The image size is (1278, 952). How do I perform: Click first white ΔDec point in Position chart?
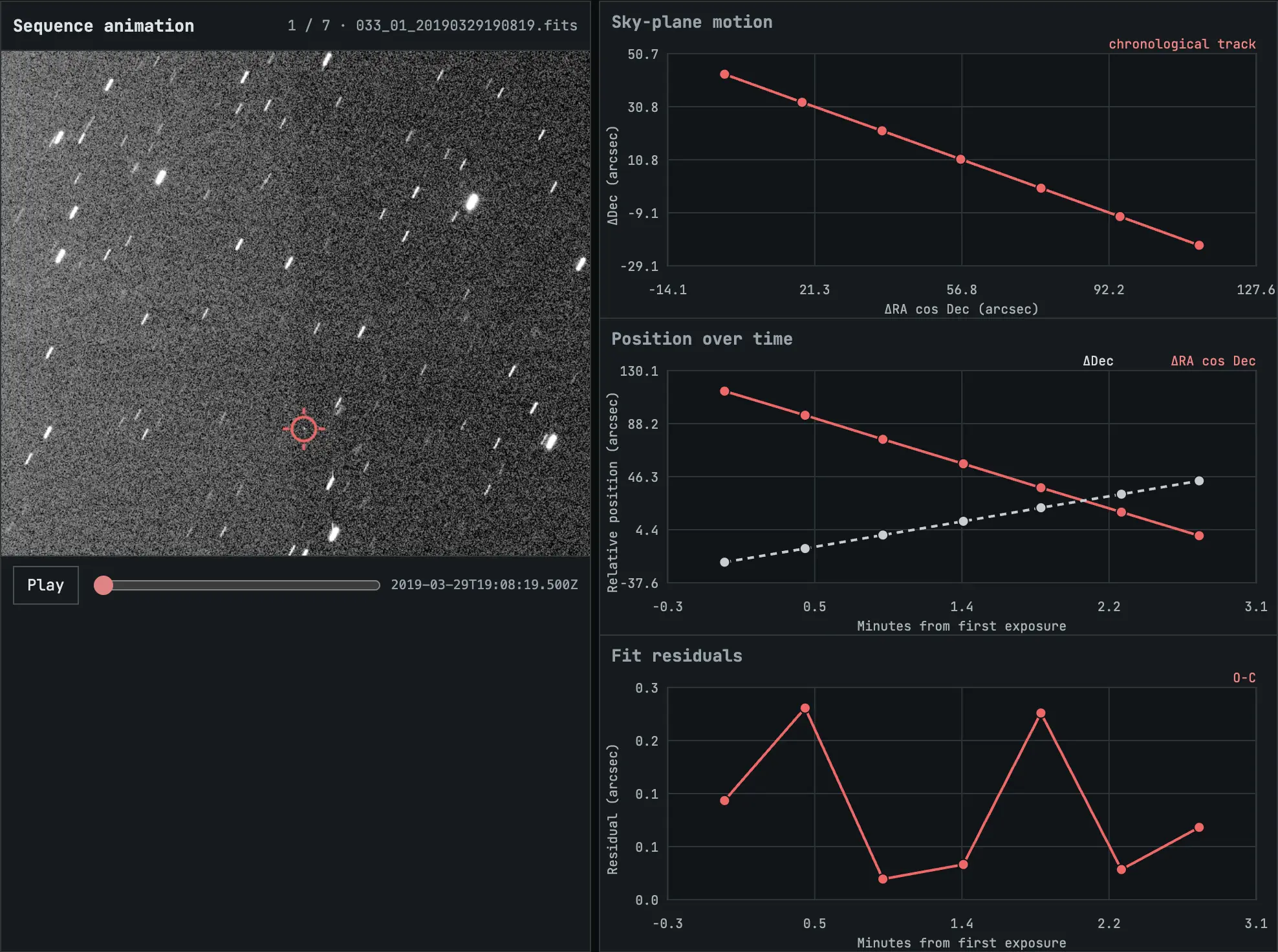pos(724,562)
